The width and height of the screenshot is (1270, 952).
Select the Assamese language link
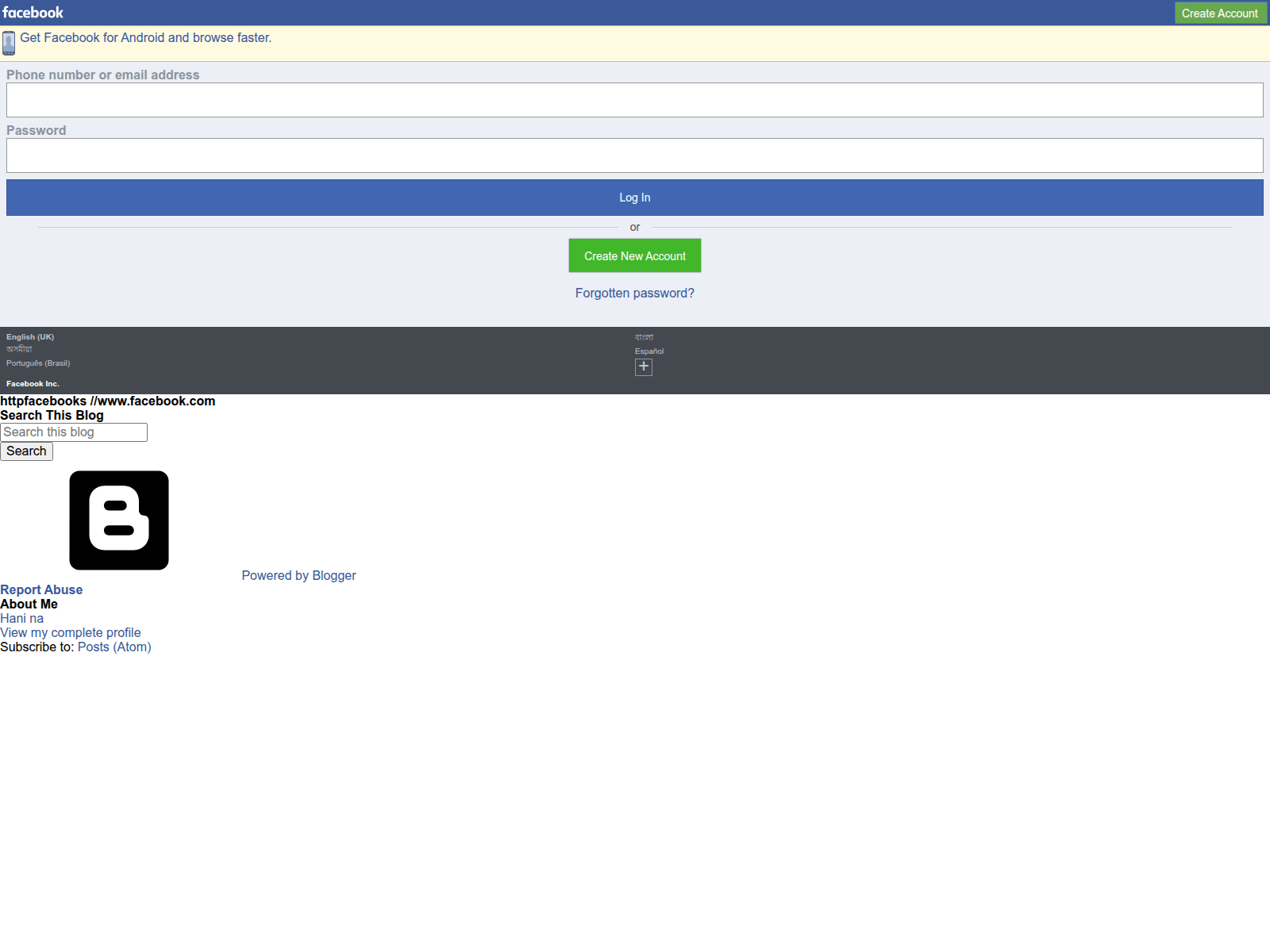19,349
